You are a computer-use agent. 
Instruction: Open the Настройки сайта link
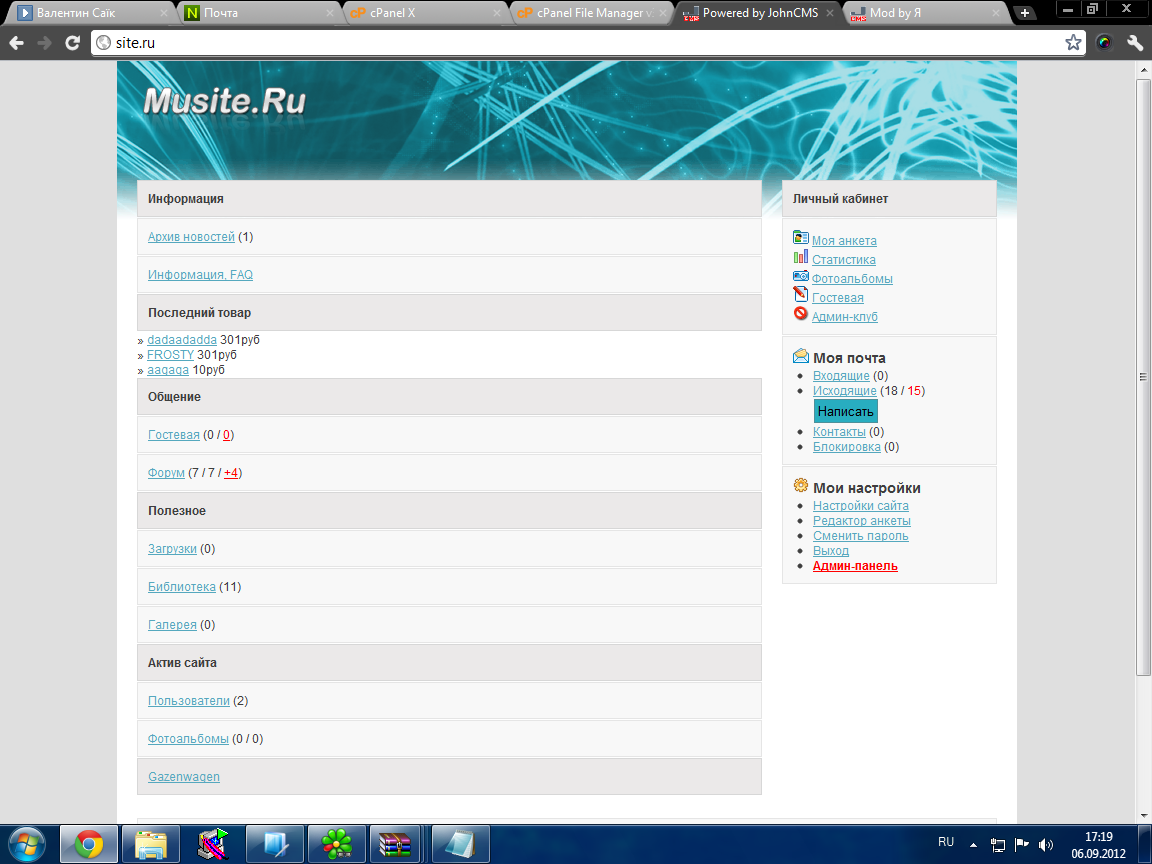(x=860, y=505)
